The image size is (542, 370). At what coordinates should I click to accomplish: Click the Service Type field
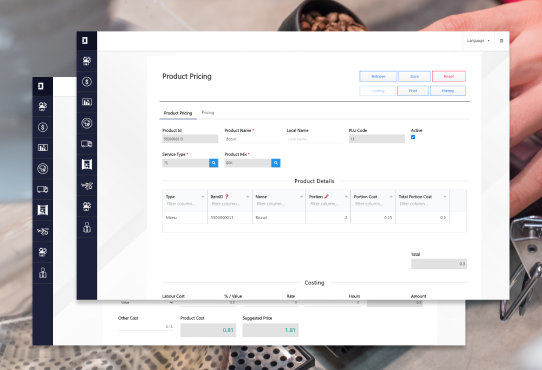point(185,163)
